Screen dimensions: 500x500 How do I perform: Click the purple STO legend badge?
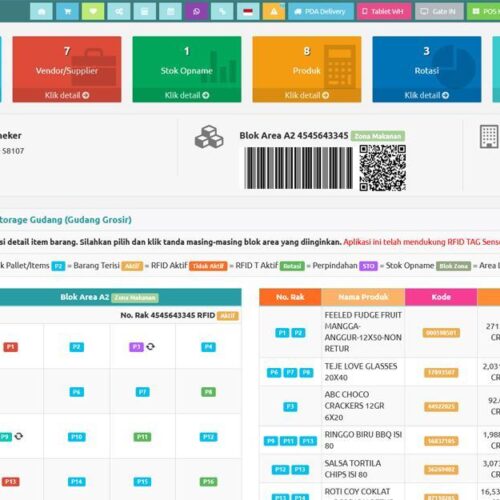[368, 266]
